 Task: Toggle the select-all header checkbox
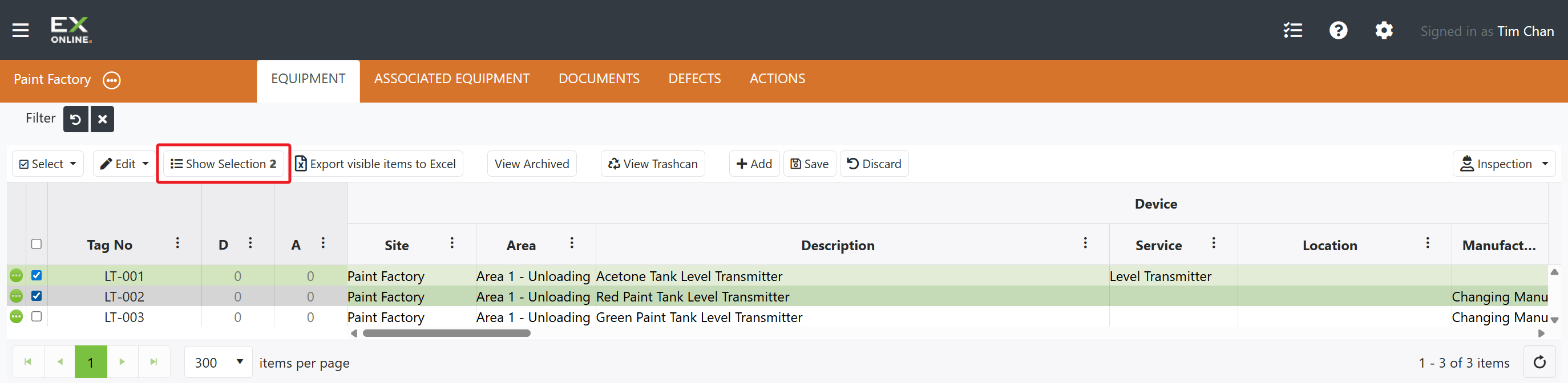37,244
